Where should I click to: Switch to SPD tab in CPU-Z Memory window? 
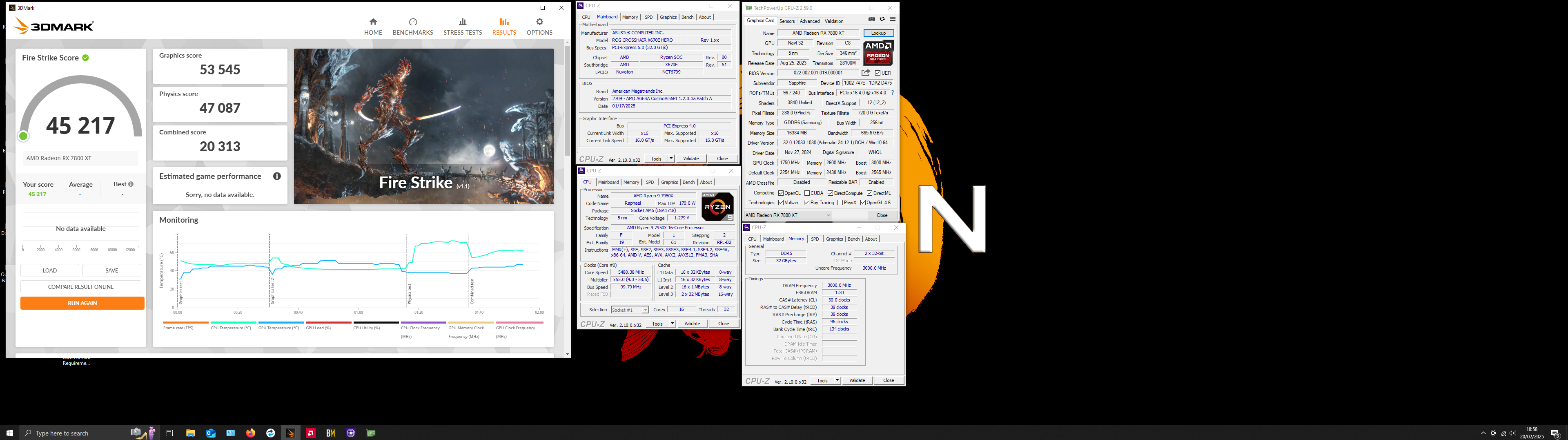815,239
